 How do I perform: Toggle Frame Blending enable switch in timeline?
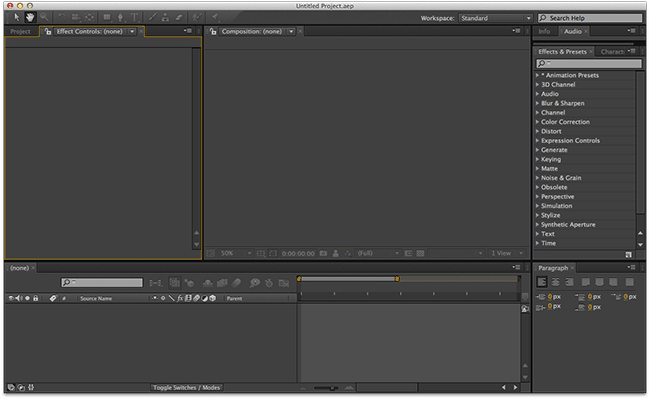tap(222, 283)
